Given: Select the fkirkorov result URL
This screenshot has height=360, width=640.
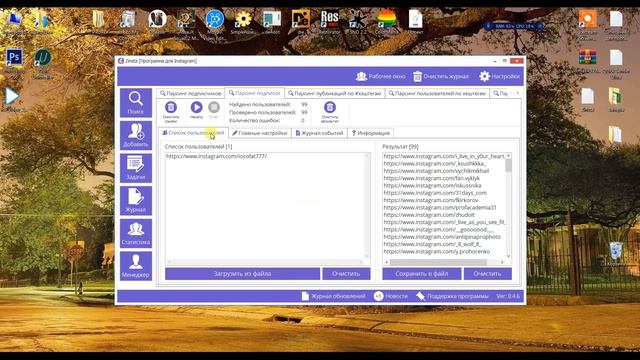Looking at the screenshot, I should point(431,200).
